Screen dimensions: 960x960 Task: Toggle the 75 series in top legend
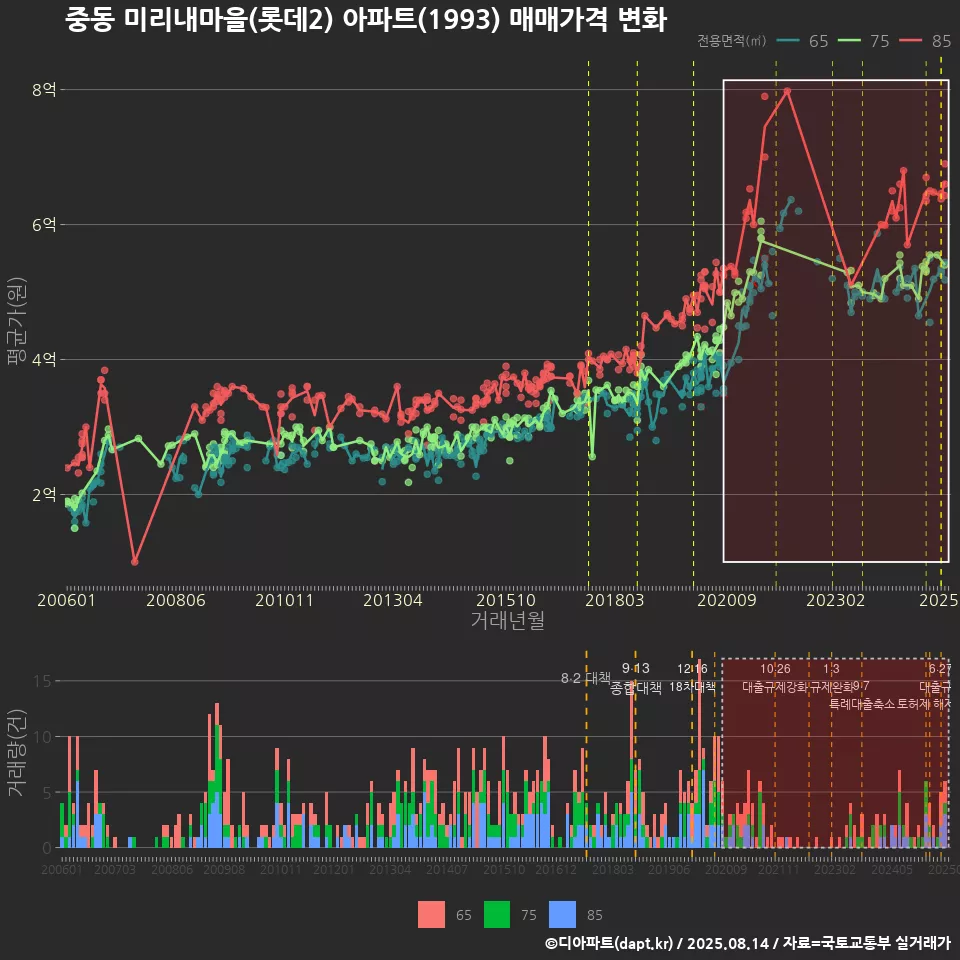864,41
